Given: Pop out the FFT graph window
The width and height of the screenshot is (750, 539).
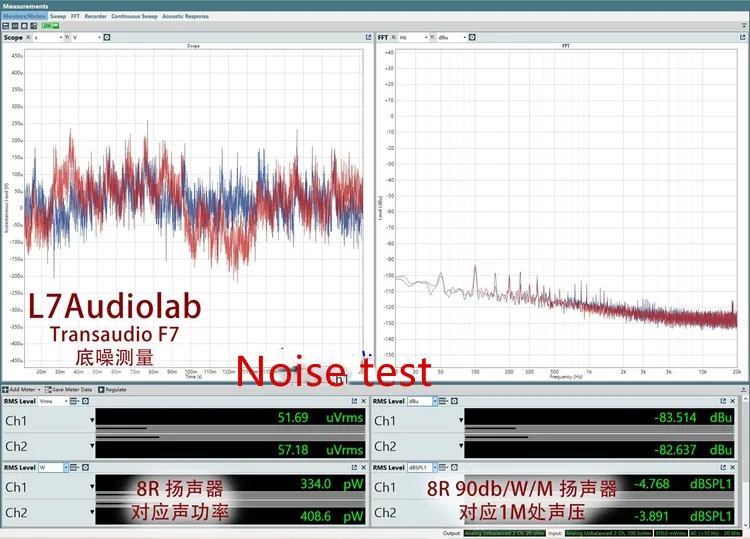Looking at the screenshot, I should pos(742,37).
